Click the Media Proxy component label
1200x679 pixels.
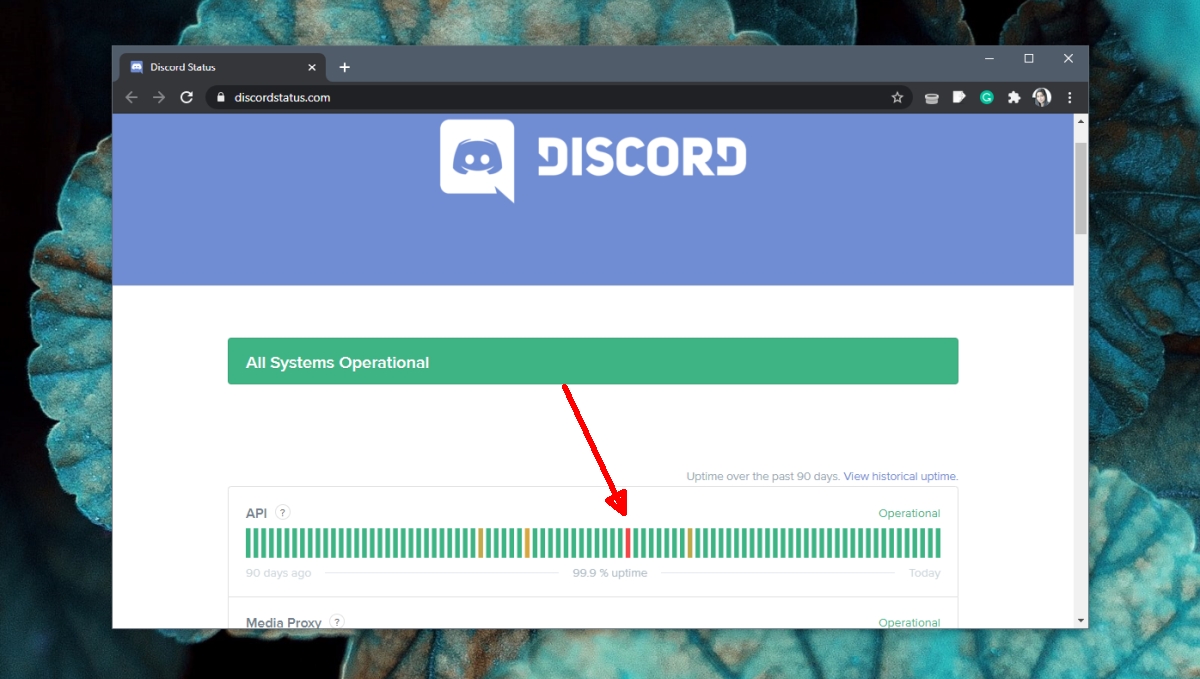284,622
